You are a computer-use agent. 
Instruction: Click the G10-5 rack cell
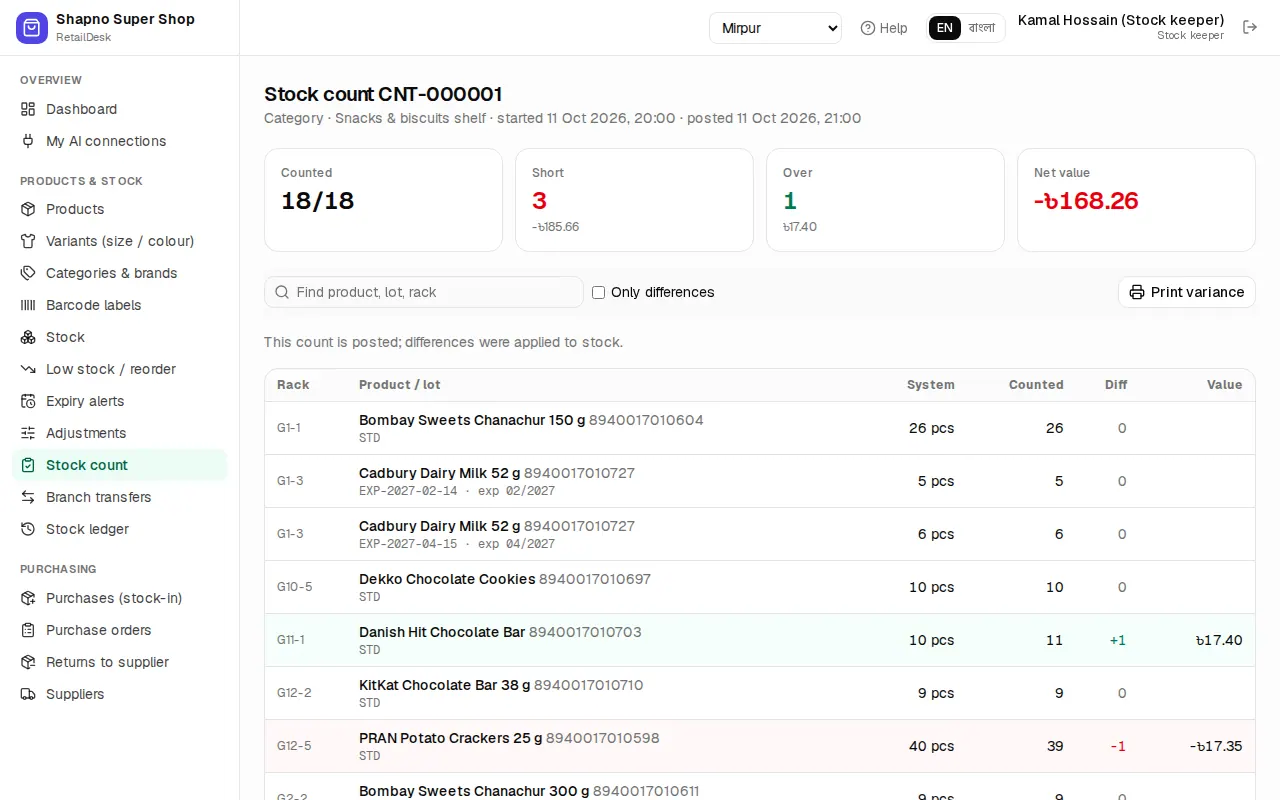[x=295, y=587]
